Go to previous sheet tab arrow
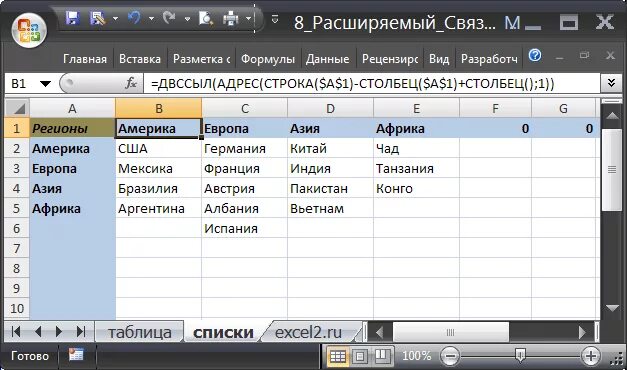Viewport: 627px width, 370px height. 38,332
